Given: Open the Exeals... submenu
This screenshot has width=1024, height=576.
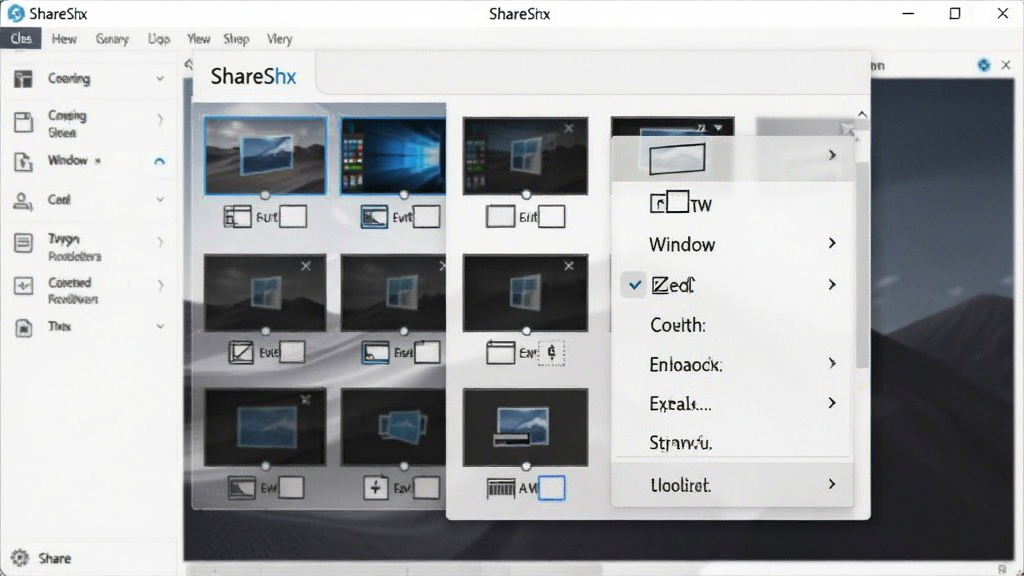Looking at the screenshot, I should (x=733, y=404).
